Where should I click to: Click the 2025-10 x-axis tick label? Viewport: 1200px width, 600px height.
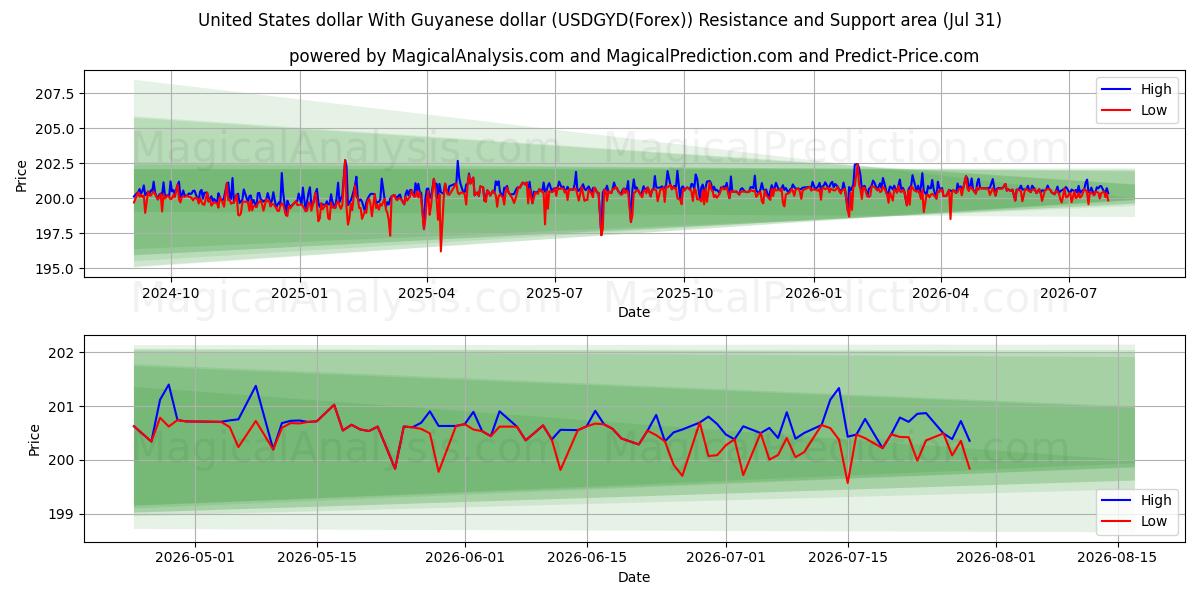[684, 294]
